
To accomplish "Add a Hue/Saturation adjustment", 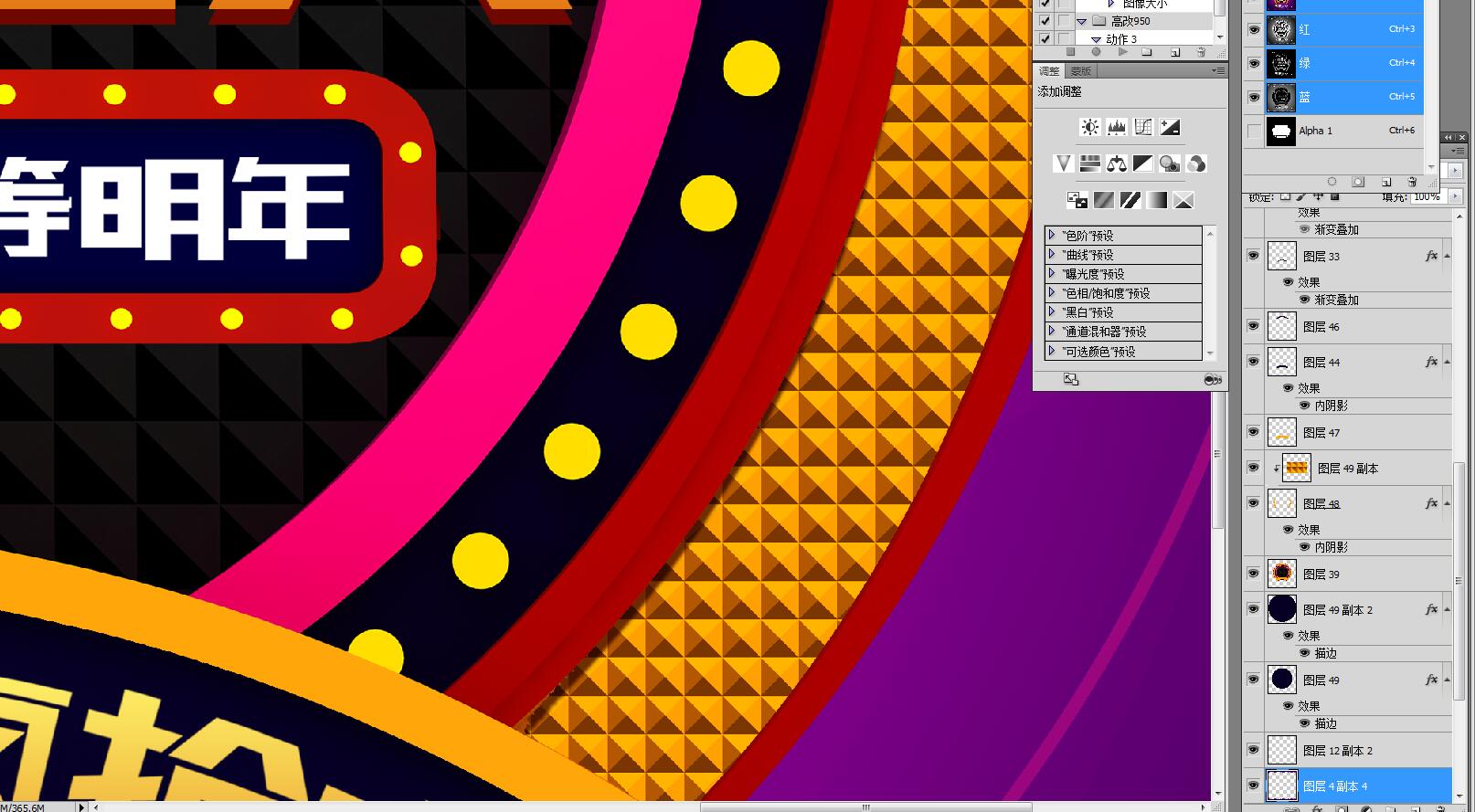I will [1089, 163].
